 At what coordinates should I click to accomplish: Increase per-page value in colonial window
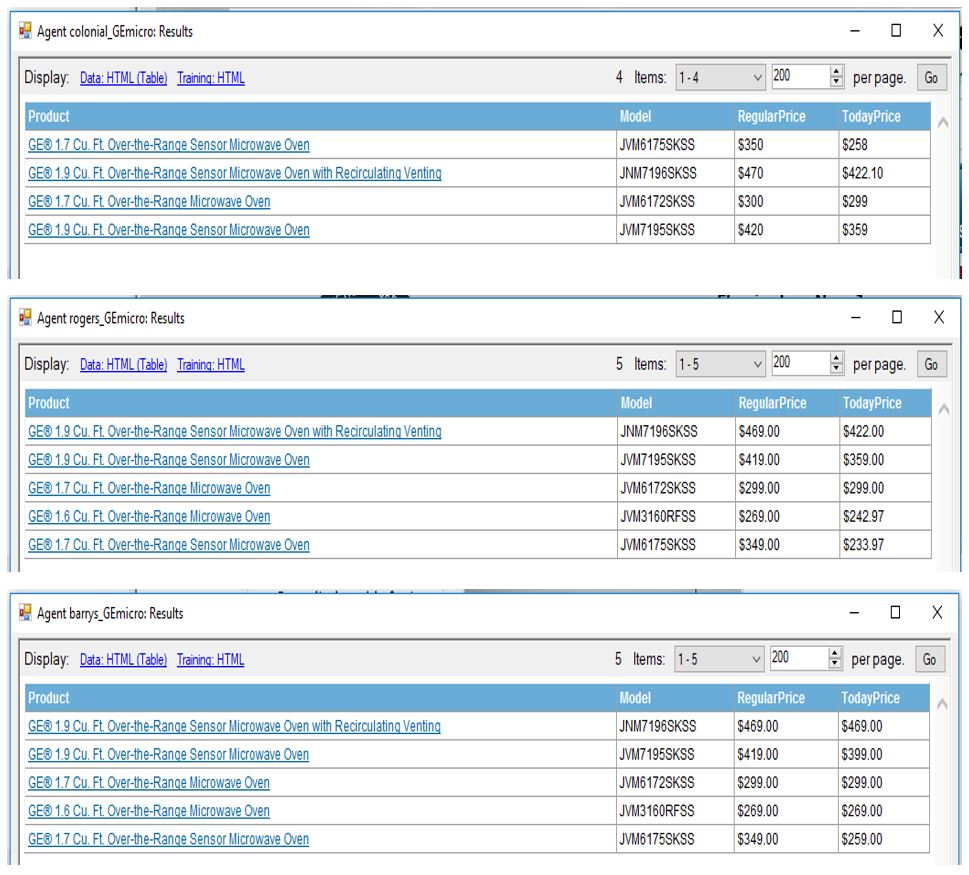pyautogui.click(x=837, y=71)
